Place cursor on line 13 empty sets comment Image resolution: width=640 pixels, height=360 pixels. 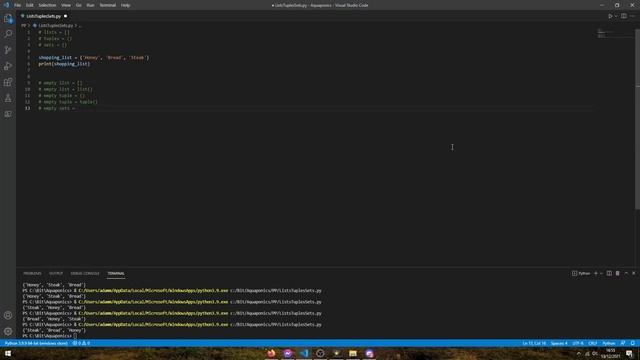tap(57, 108)
